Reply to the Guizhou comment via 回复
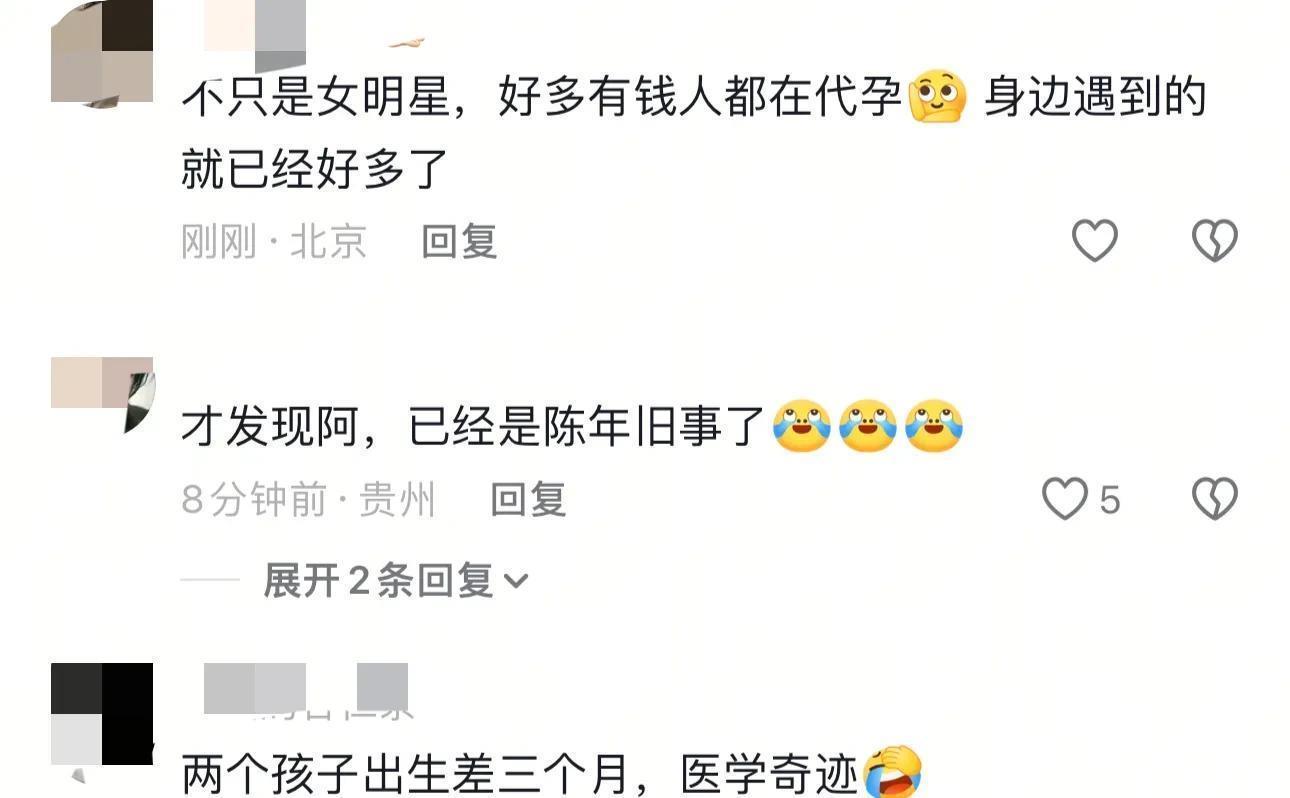 [528, 498]
